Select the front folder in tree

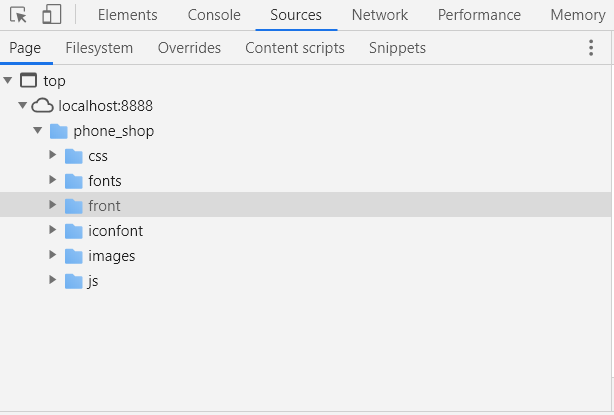[104, 206]
